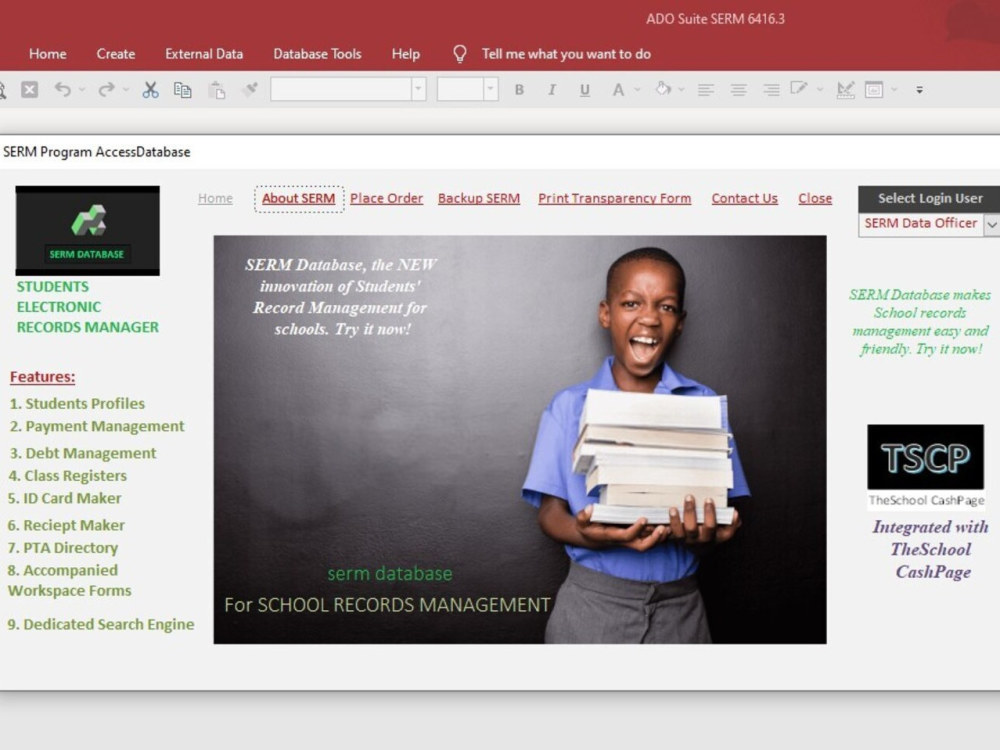
Task: Click the SERM Data Officer field
Action: tap(921, 224)
